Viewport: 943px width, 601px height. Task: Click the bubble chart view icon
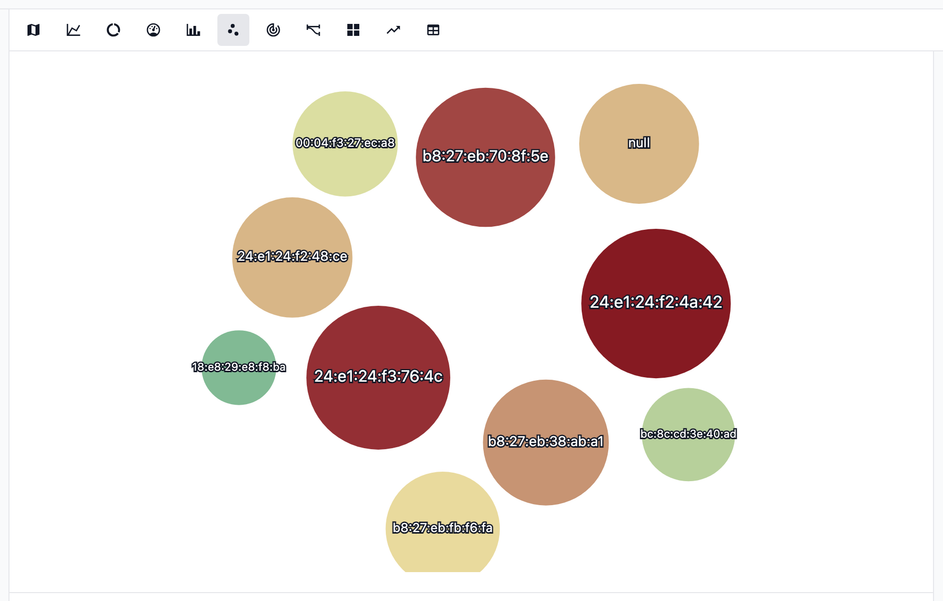(233, 30)
